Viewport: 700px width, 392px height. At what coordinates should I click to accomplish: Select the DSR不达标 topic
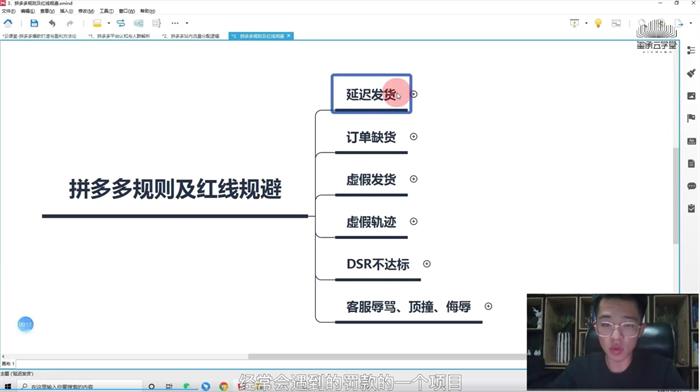point(378,264)
